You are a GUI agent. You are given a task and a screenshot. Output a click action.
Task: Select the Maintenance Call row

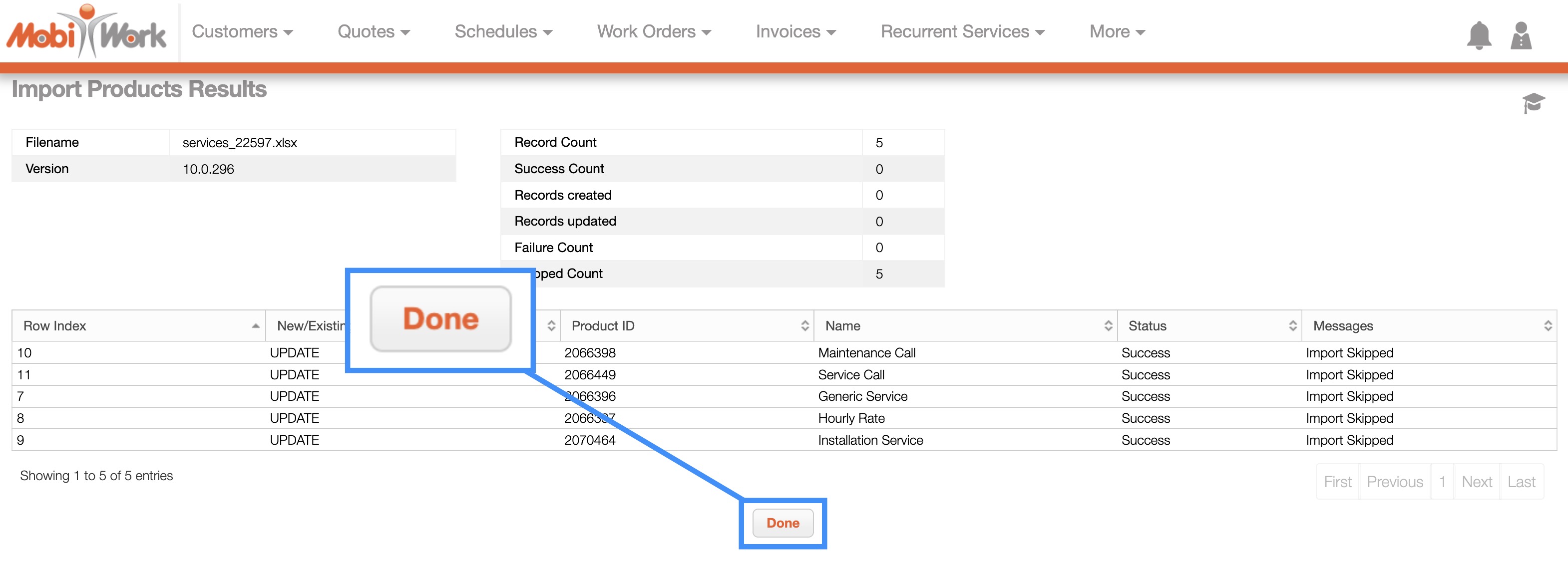pos(866,353)
